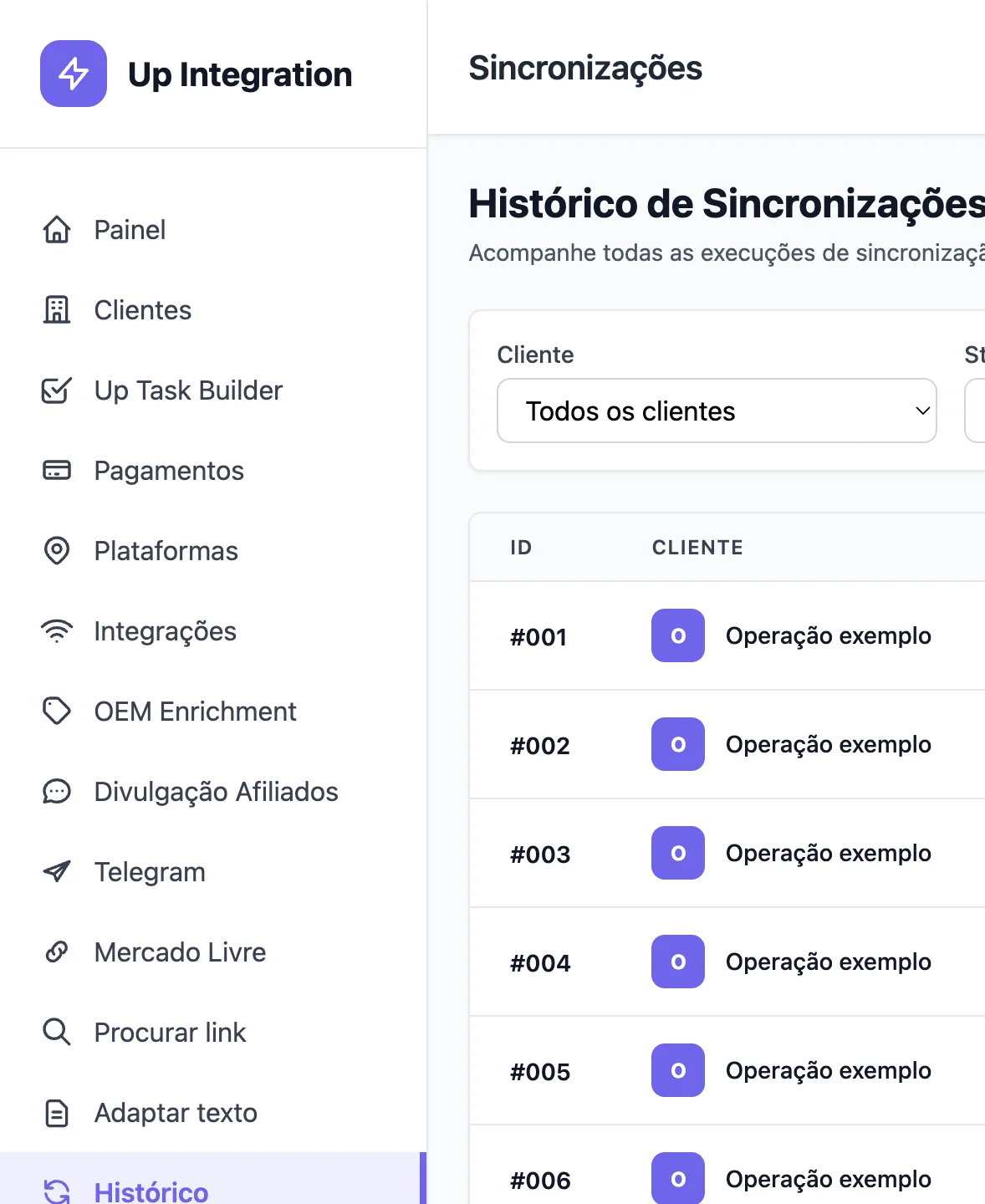
Task: Open Up Task Builder menu item
Action: pos(213,390)
